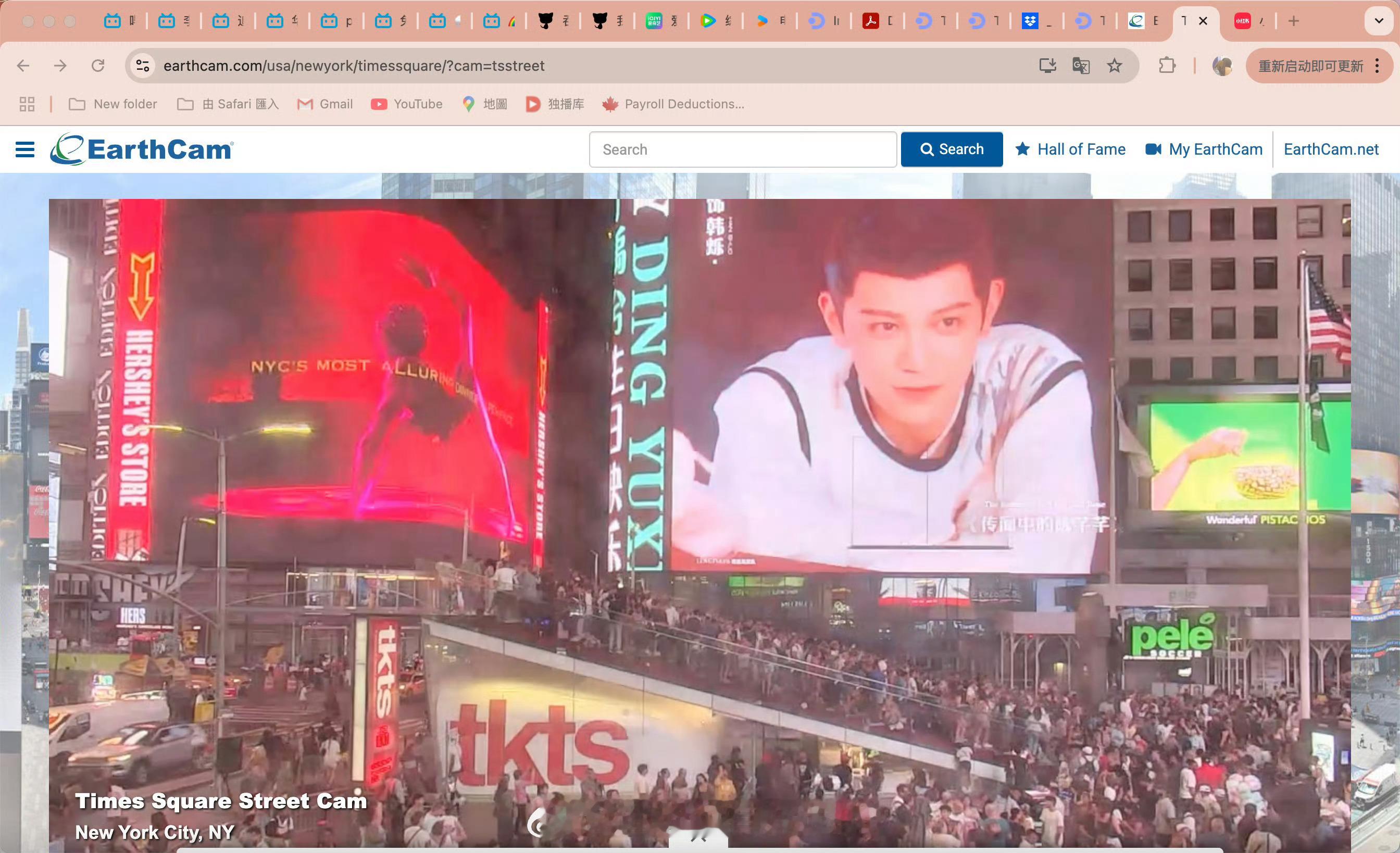This screenshot has height=853, width=1400.
Task: Click the 'Times Square Street Cam' title text
Action: [221, 801]
